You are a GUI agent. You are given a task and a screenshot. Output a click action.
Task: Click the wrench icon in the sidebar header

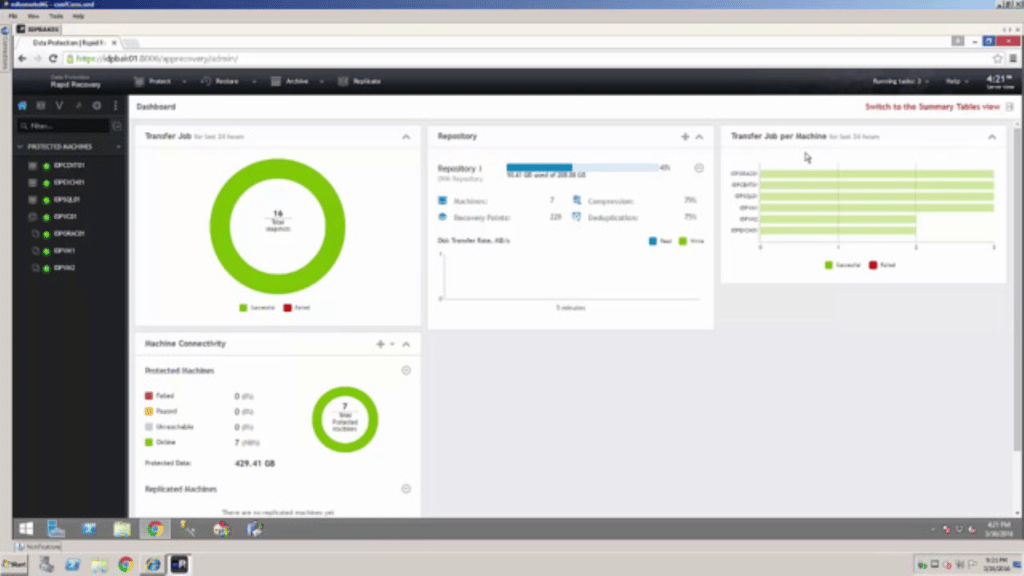click(x=77, y=106)
